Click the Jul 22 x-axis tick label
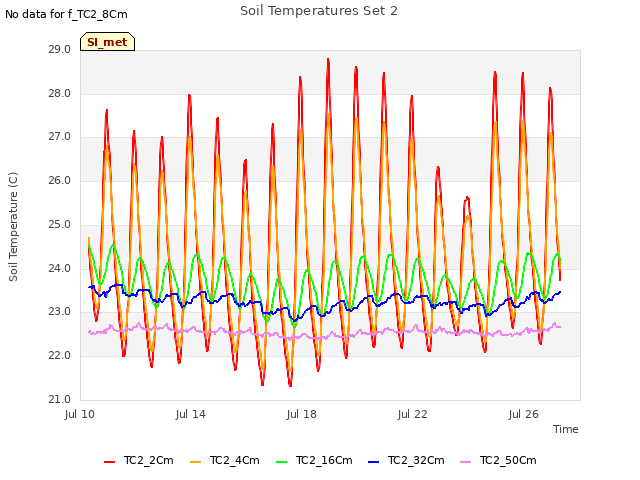Image resolution: width=640 pixels, height=480 pixels. coord(413,414)
